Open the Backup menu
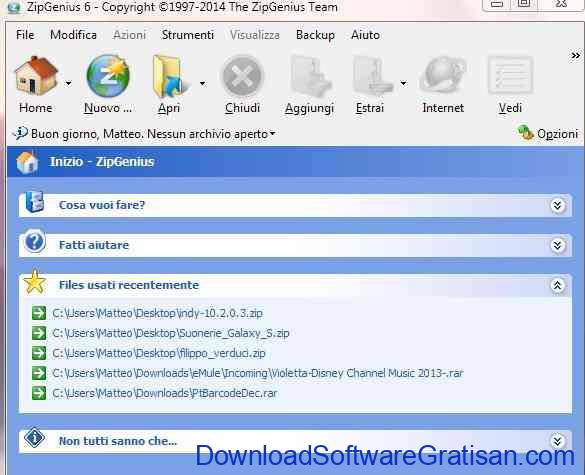This screenshot has height=475, width=585. point(315,35)
